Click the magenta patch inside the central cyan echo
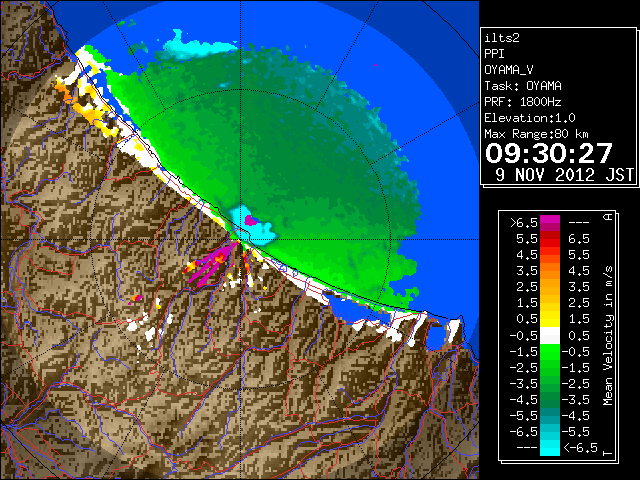Image resolution: width=640 pixels, height=480 pixels. click(x=251, y=221)
